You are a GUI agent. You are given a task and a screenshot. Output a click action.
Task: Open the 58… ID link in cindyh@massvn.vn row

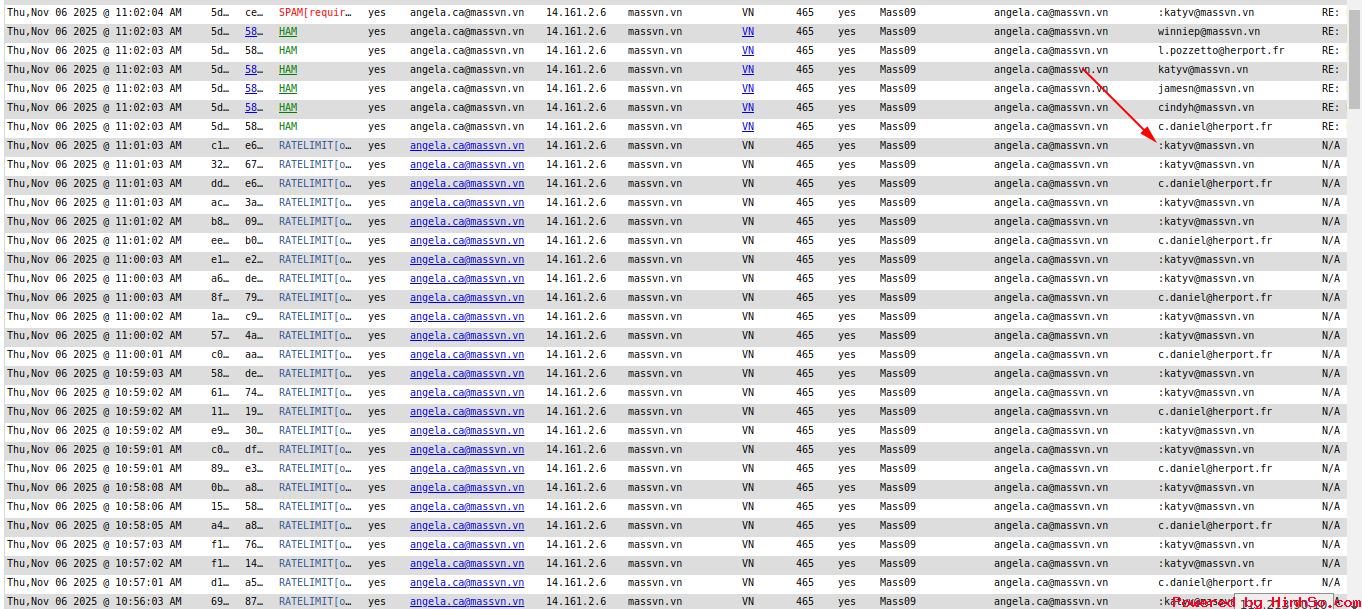(254, 108)
